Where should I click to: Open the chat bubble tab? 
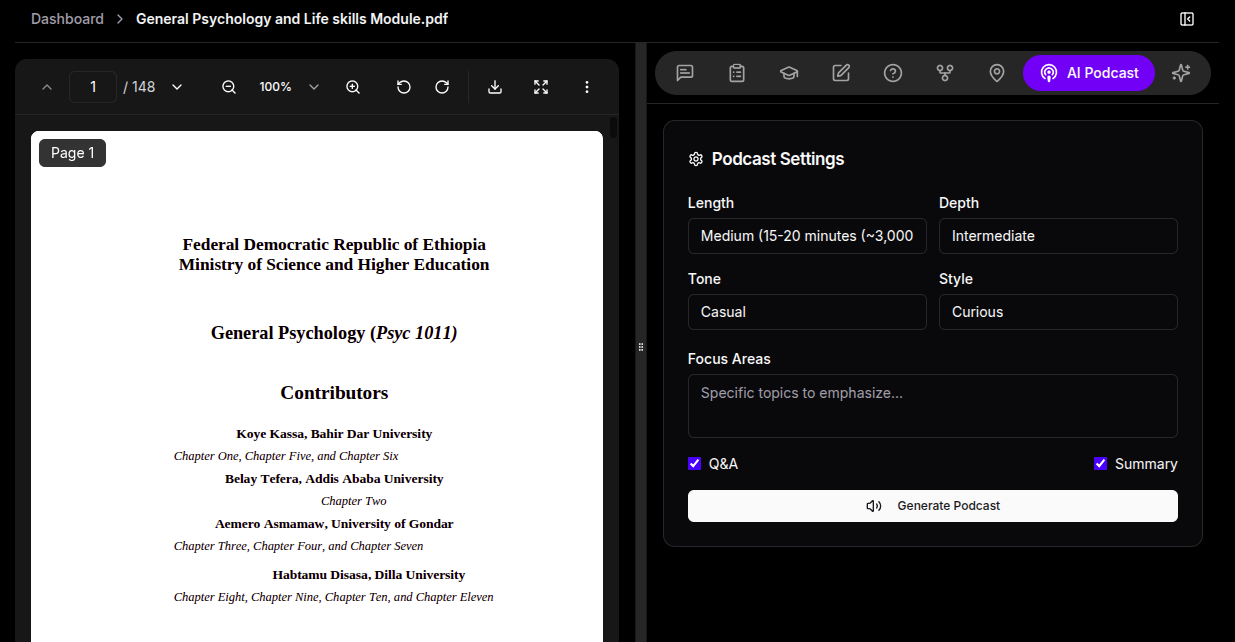(685, 73)
